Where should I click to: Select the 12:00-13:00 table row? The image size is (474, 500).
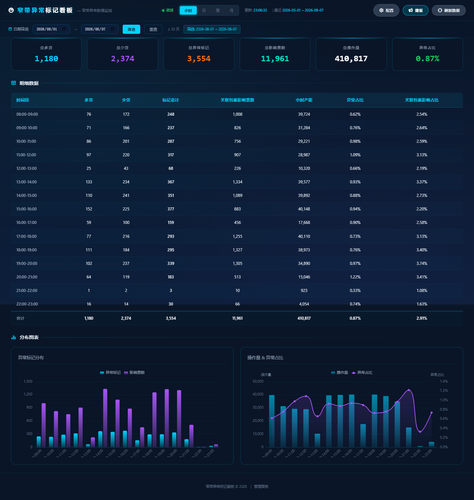coord(237,168)
